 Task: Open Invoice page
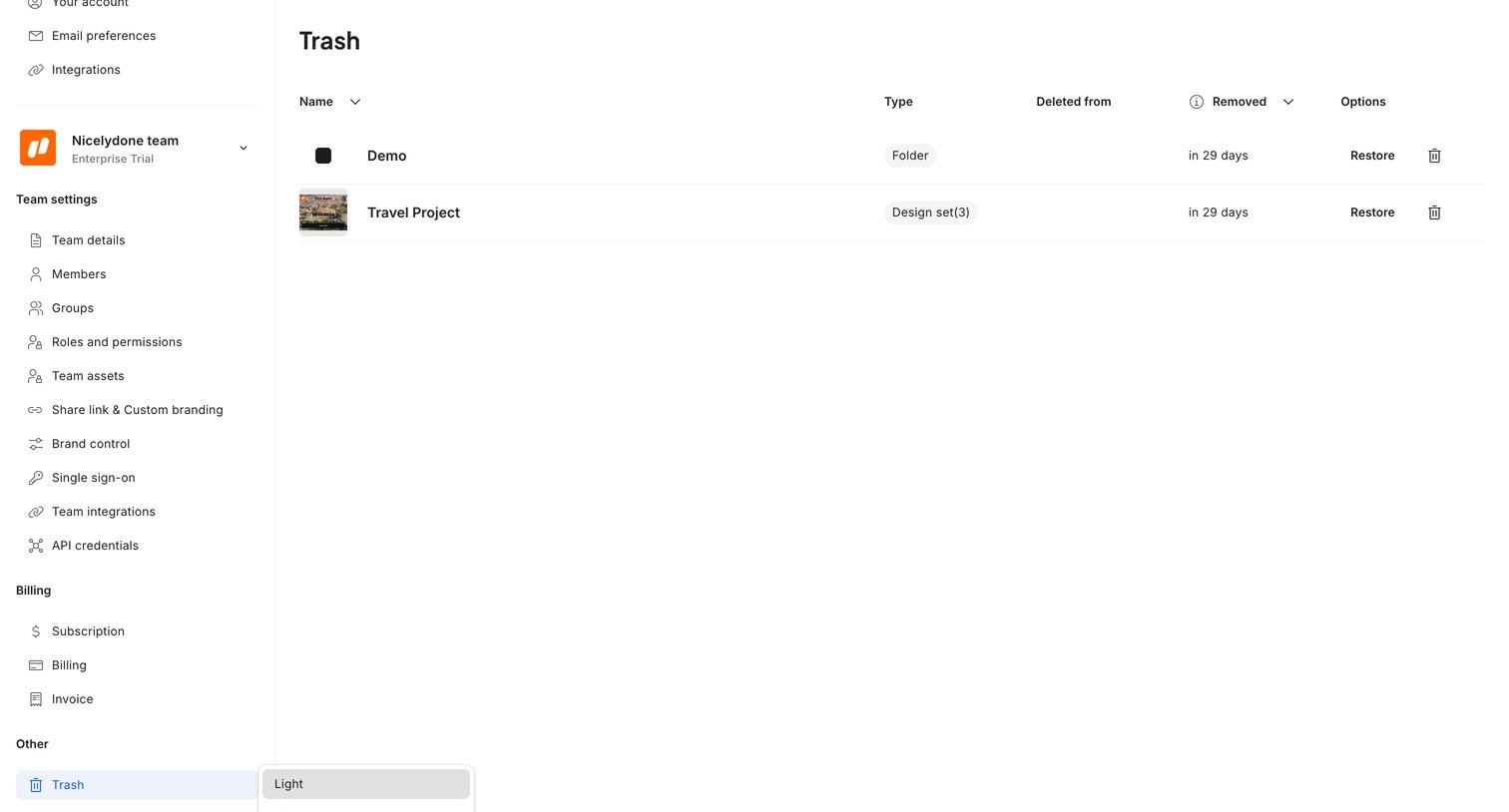pyautogui.click(x=137, y=699)
